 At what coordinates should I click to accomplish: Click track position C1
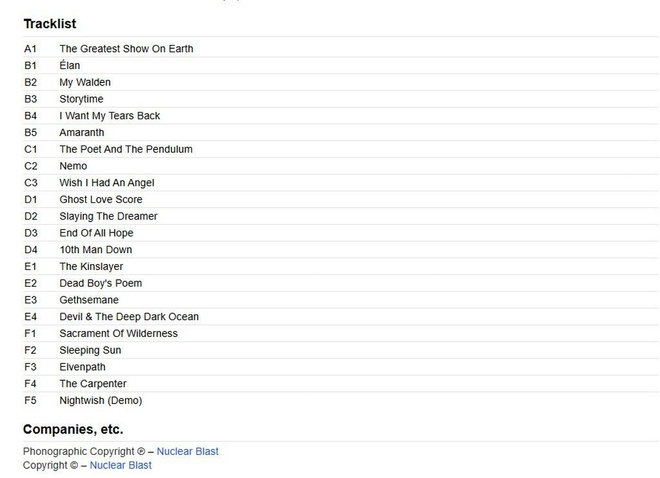pos(31,149)
